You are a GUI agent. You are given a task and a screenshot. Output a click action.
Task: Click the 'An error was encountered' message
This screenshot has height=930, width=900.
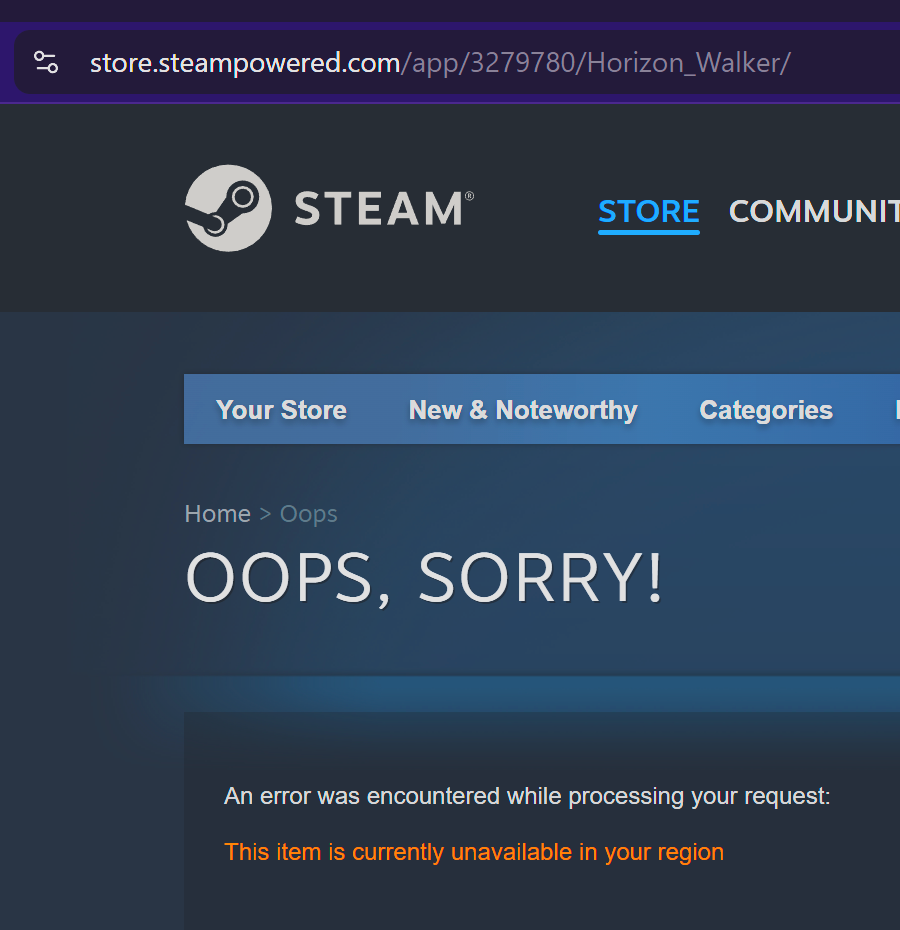(x=527, y=797)
